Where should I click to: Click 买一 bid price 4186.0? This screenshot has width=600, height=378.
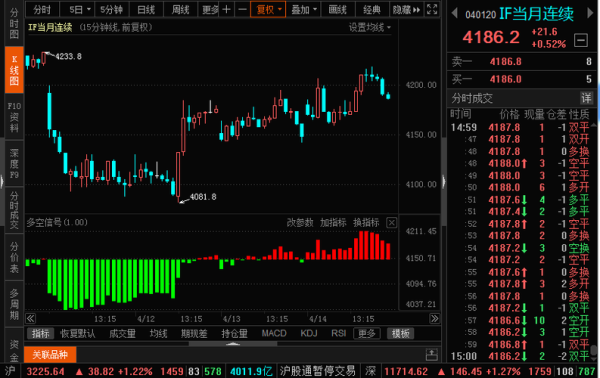[x=505, y=79]
